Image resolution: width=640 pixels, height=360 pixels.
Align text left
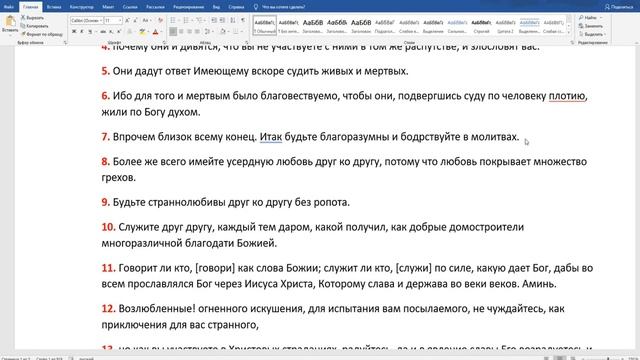(173, 31)
